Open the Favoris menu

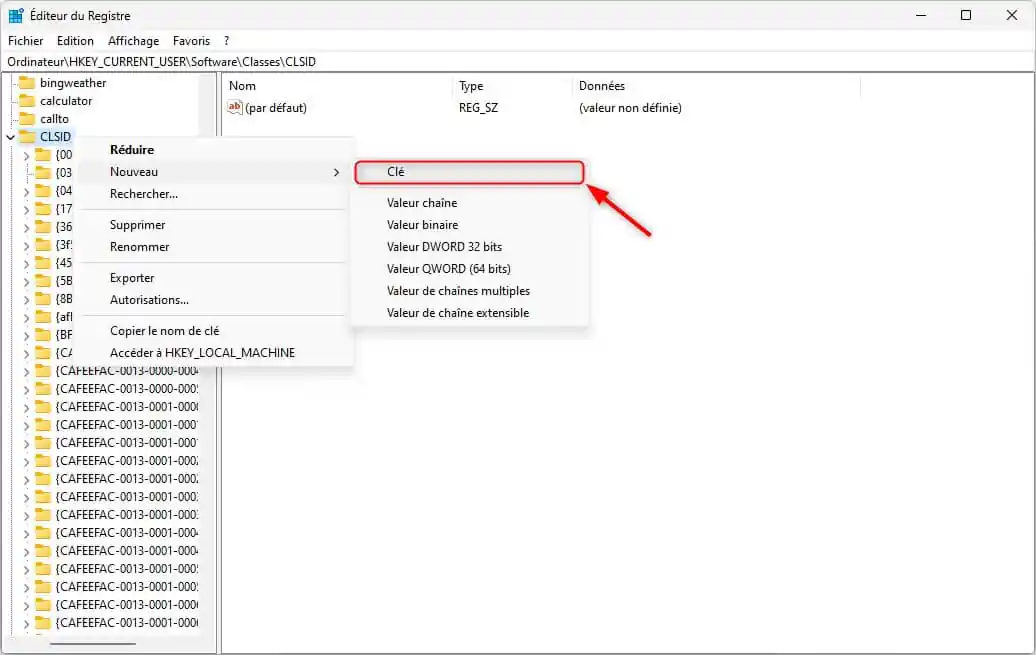191,41
